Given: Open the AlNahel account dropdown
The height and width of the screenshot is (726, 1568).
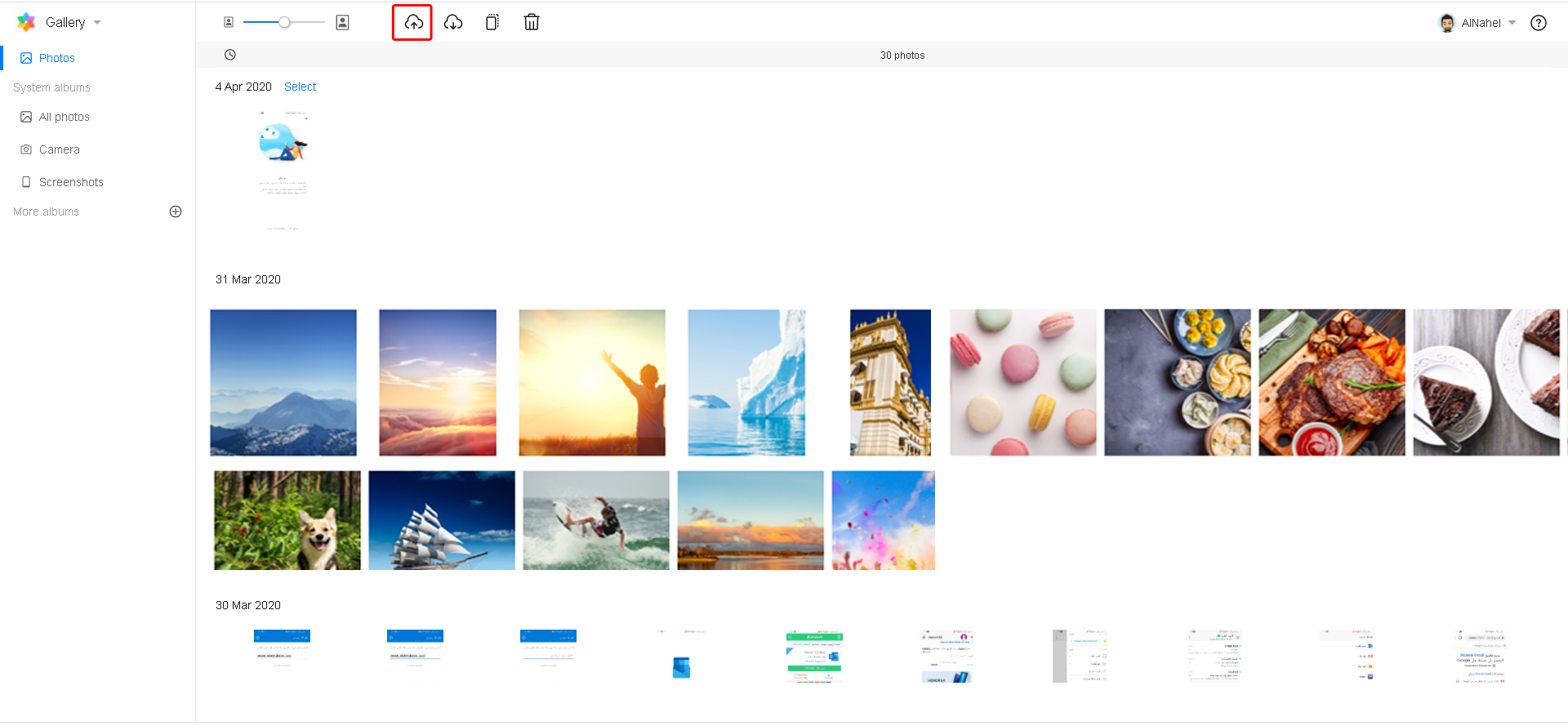Looking at the screenshot, I should (x=1512, y=23).
